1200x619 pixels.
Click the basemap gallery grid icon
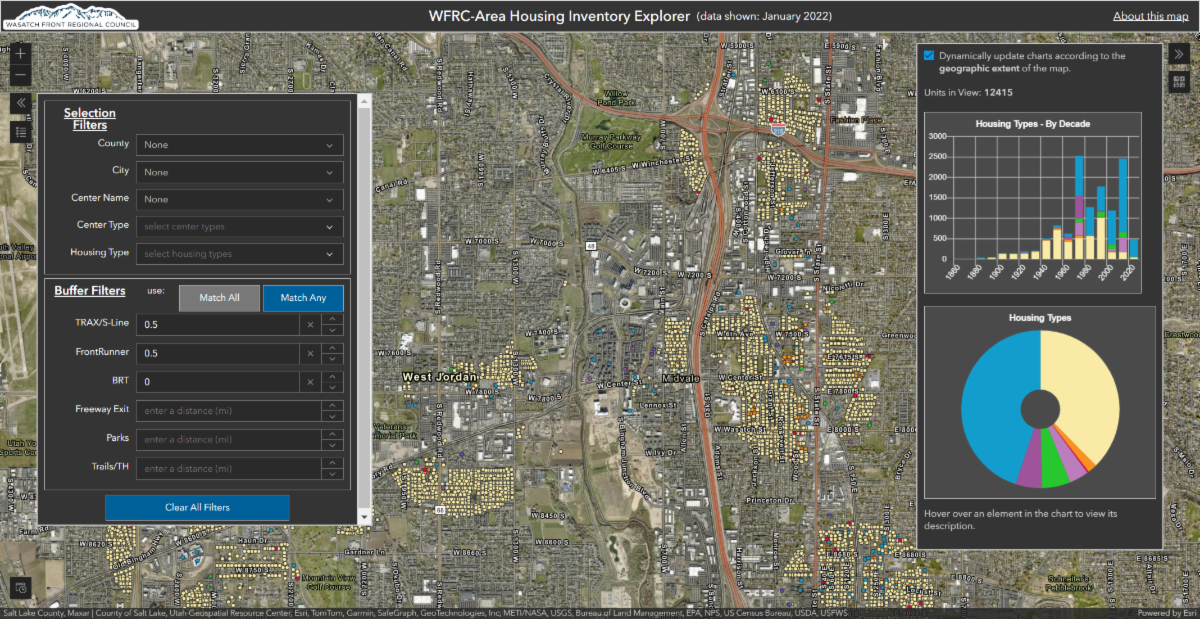point(1177,82)
